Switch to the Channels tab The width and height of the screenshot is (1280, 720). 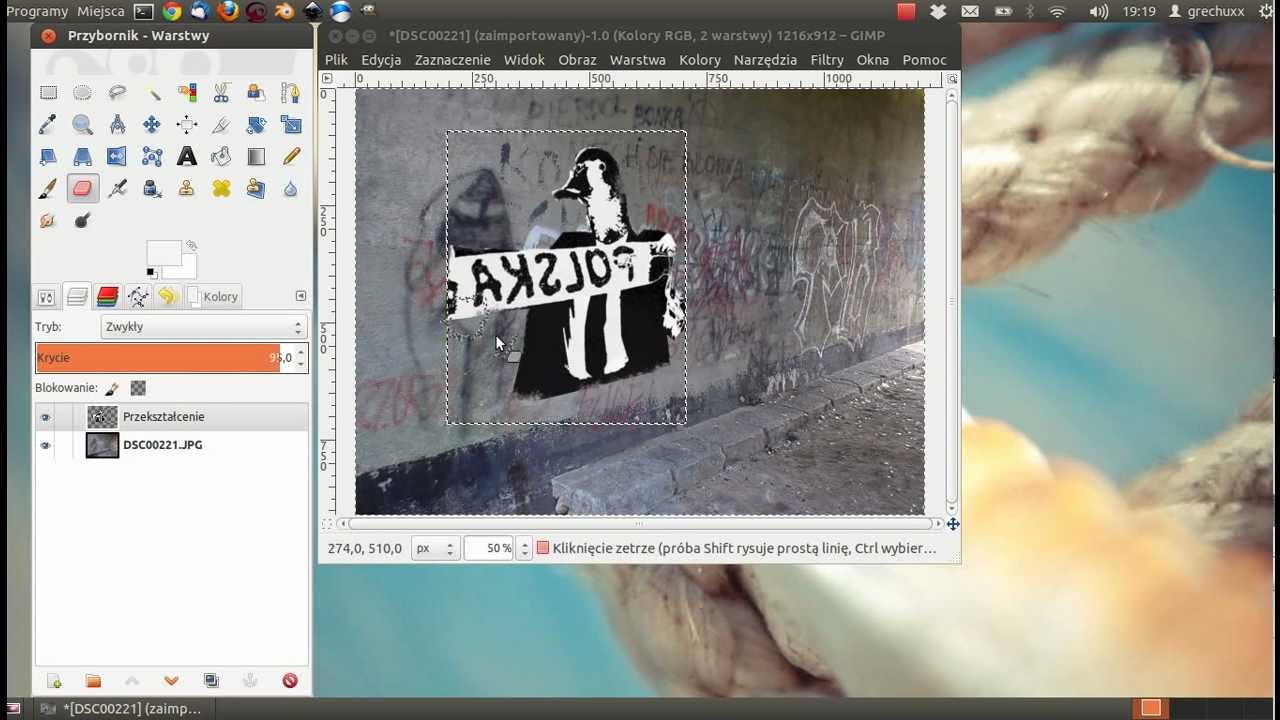[x=107, y=297]
